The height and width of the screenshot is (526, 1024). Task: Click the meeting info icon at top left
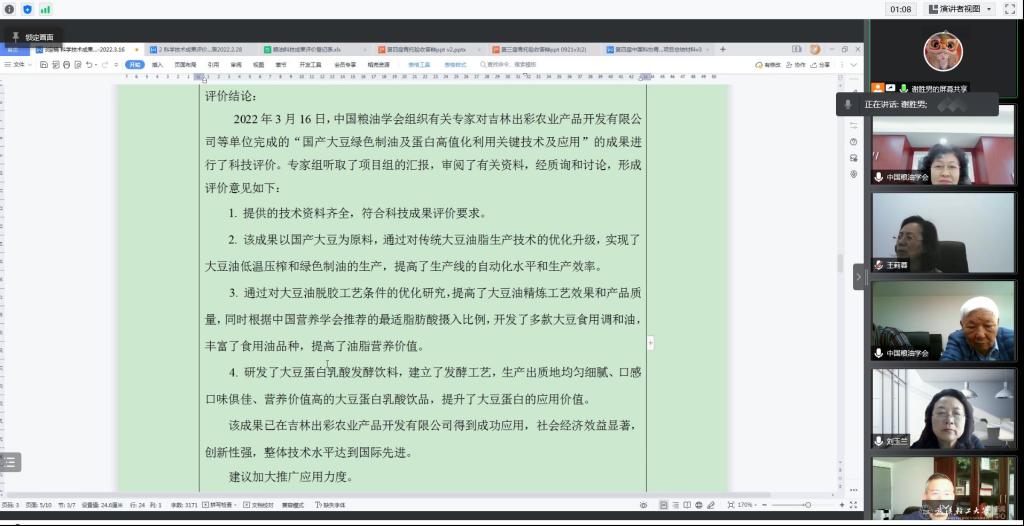pos(9,9)
